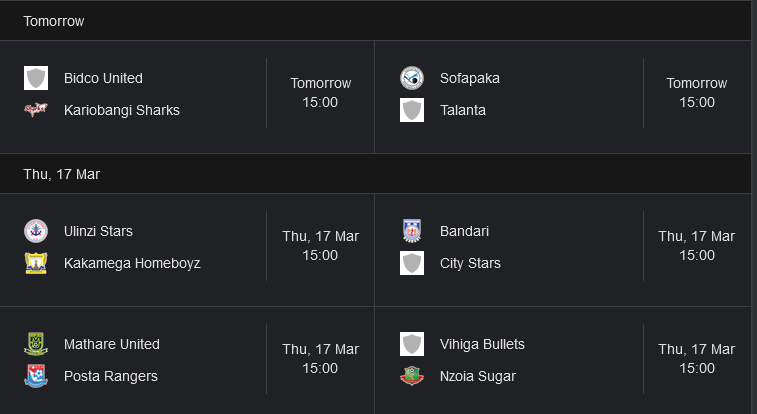757x414 pixels.
Task: Click the Kakamega Homeboyz yellow crest
Action: (36, 263)
